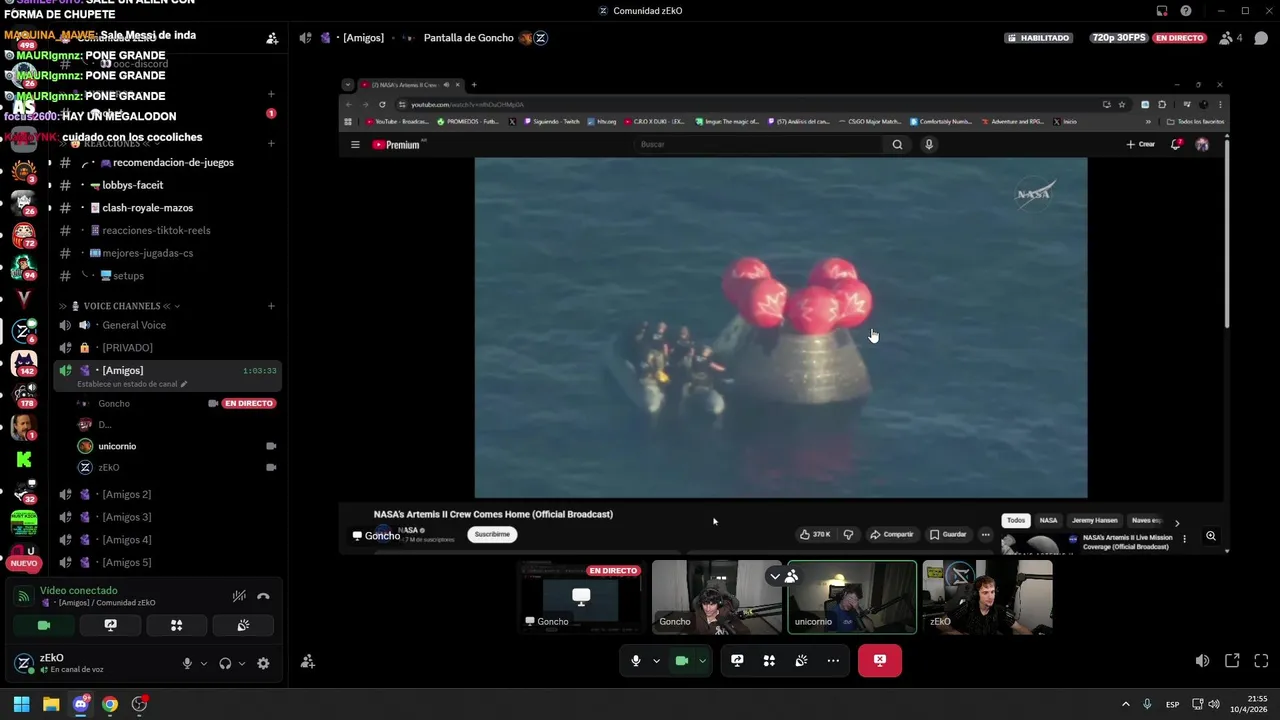Open OBS Studio from taskbar

click(139, 704)
